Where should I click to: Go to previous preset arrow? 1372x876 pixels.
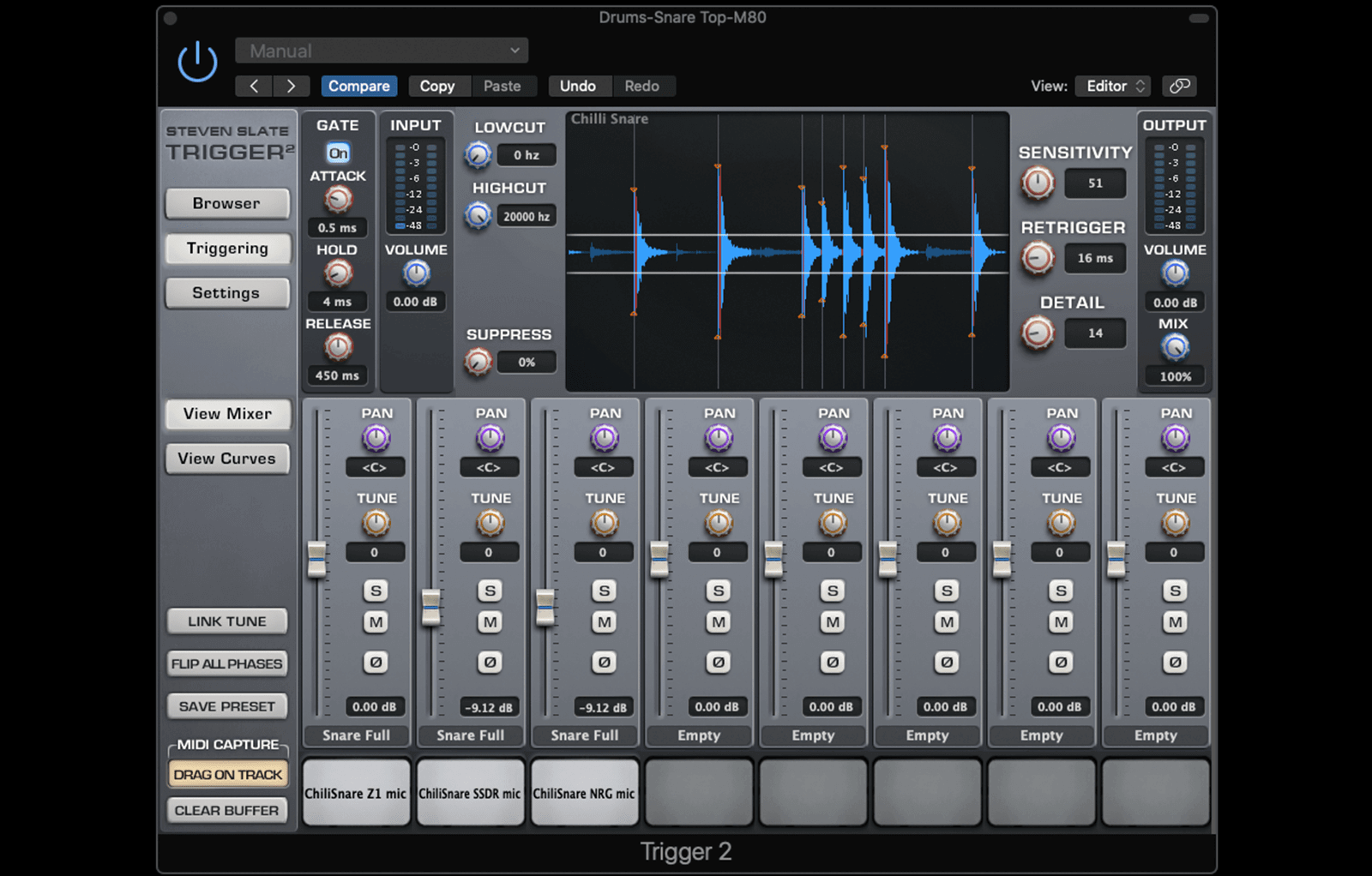click(x=254, y=86)
